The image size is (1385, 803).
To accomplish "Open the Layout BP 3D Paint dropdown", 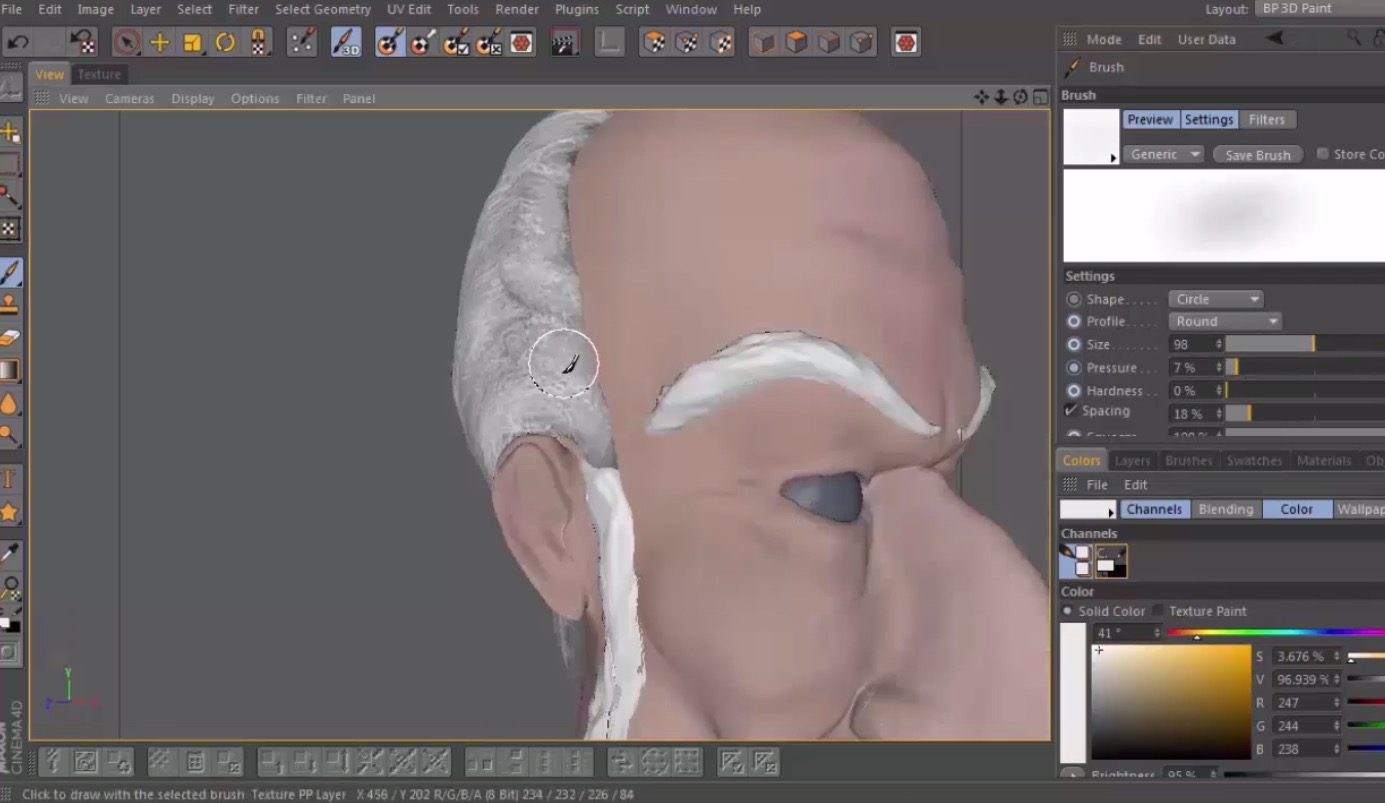I will [x=1320, y=8].
